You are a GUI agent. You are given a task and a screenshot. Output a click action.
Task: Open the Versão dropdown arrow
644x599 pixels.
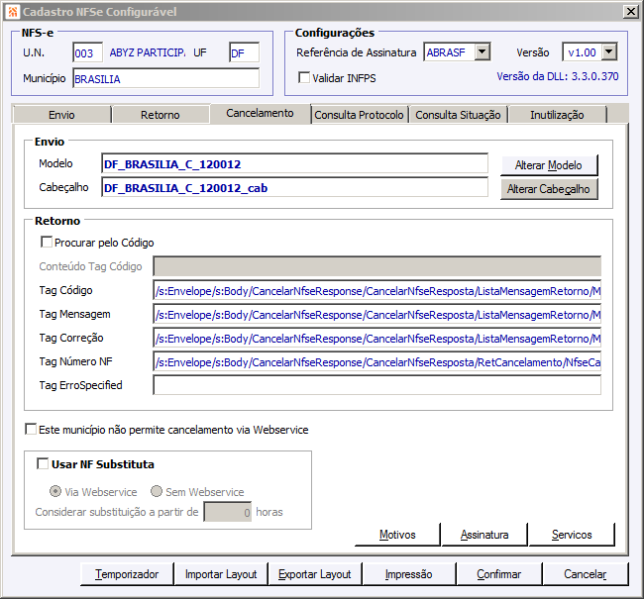point(610,52)
